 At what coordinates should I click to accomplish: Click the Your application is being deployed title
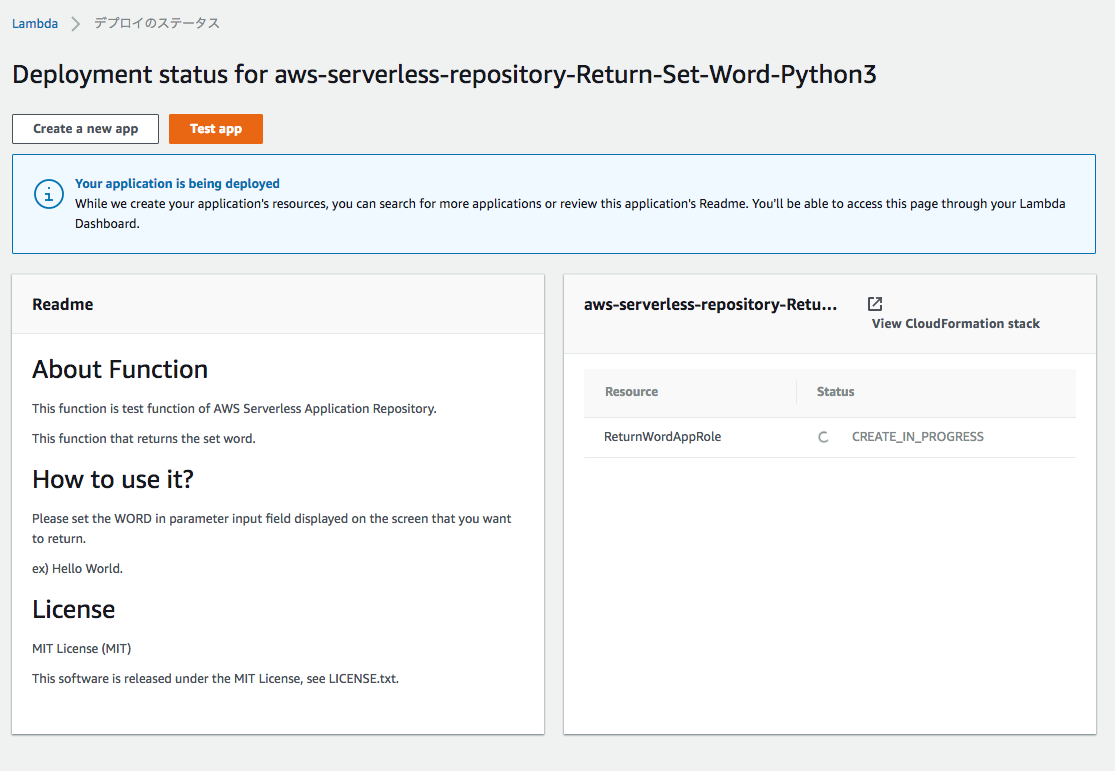(176, 182)
